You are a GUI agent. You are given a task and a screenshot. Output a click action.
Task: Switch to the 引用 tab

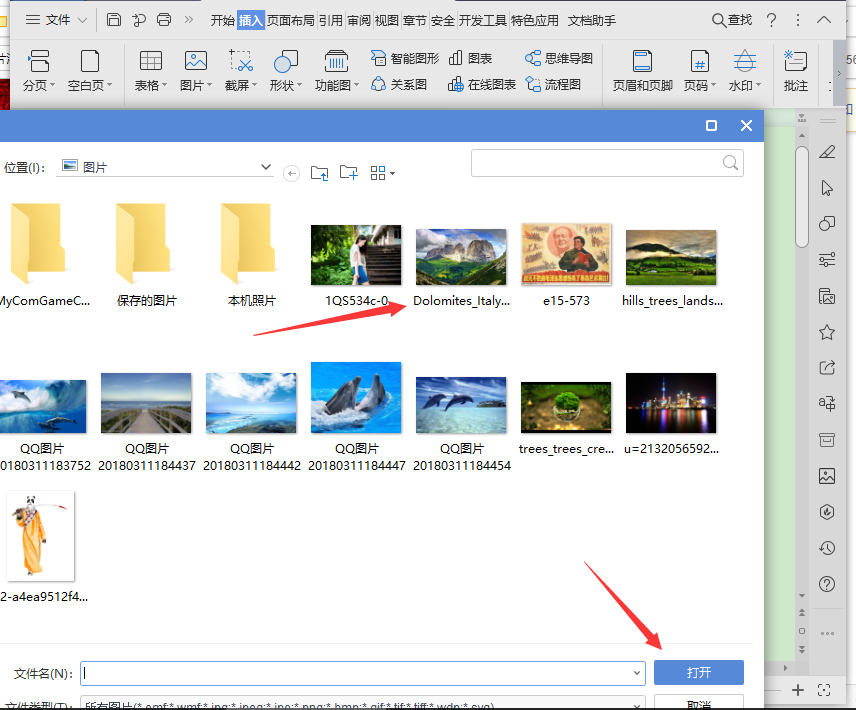coord(331,21)
